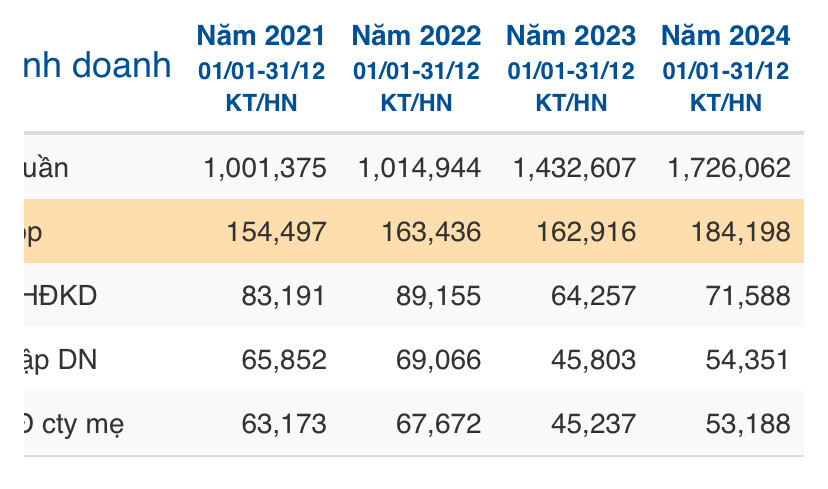Click the 1,001,375 value for 2021

click(264, 167)
